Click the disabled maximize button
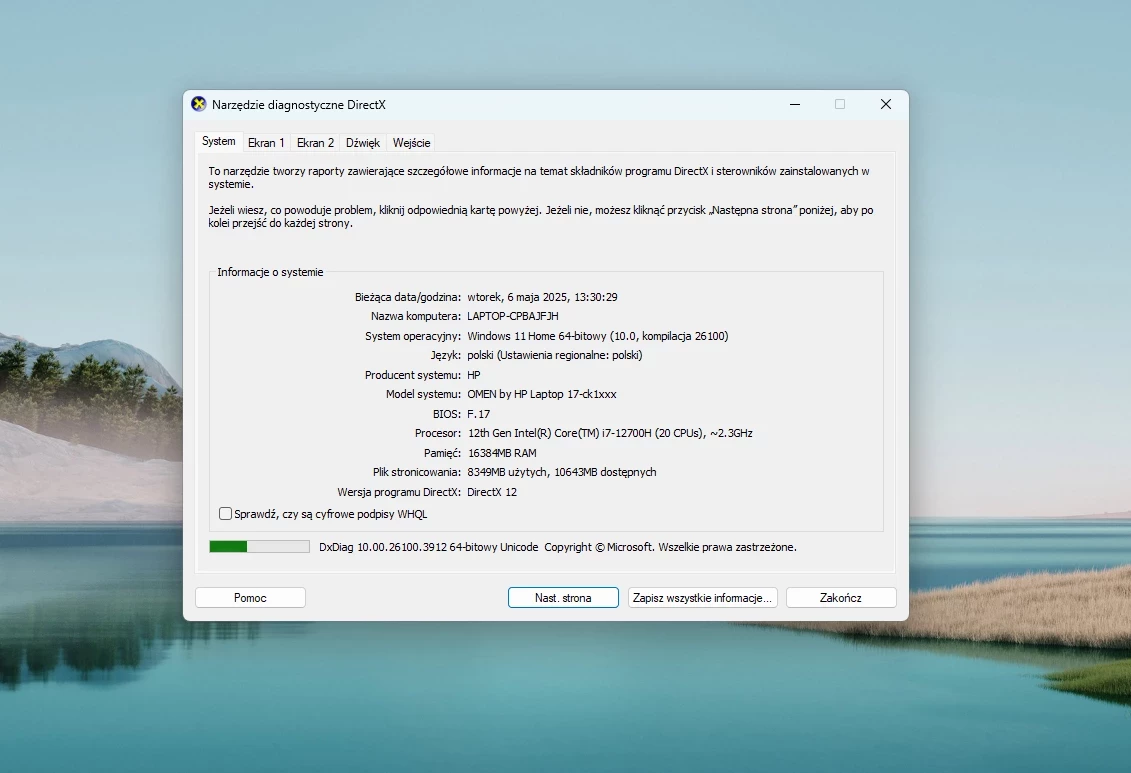The width and height of the screenshot is (1131, 773). tap(840, 105)
